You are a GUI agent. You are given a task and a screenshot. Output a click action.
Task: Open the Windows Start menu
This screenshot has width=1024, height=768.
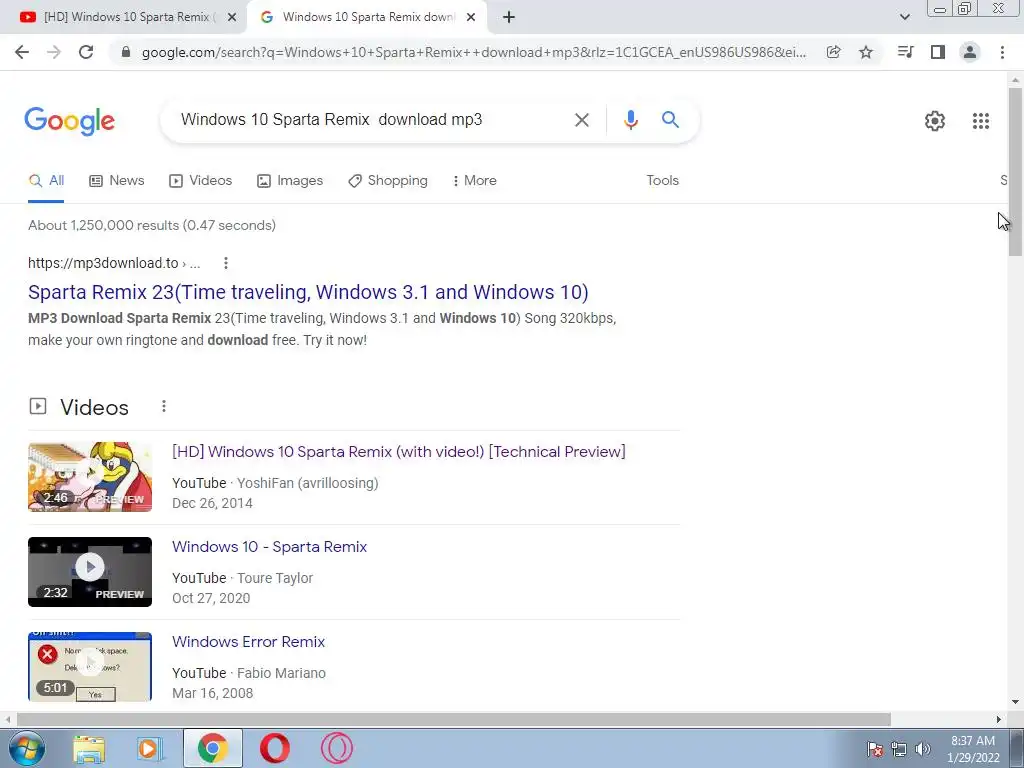[x=27, y=748]
